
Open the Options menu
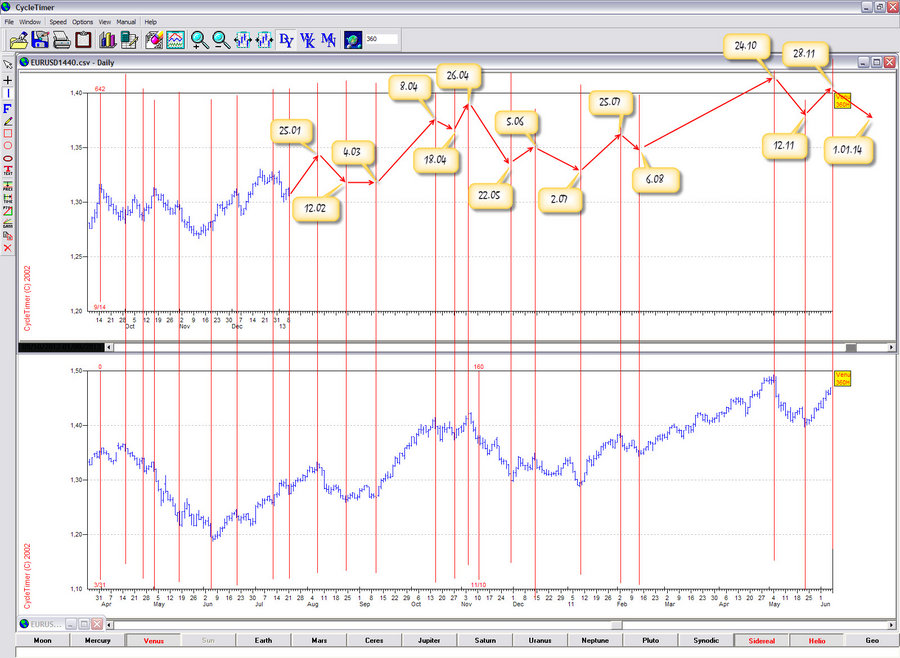(82, 21)
